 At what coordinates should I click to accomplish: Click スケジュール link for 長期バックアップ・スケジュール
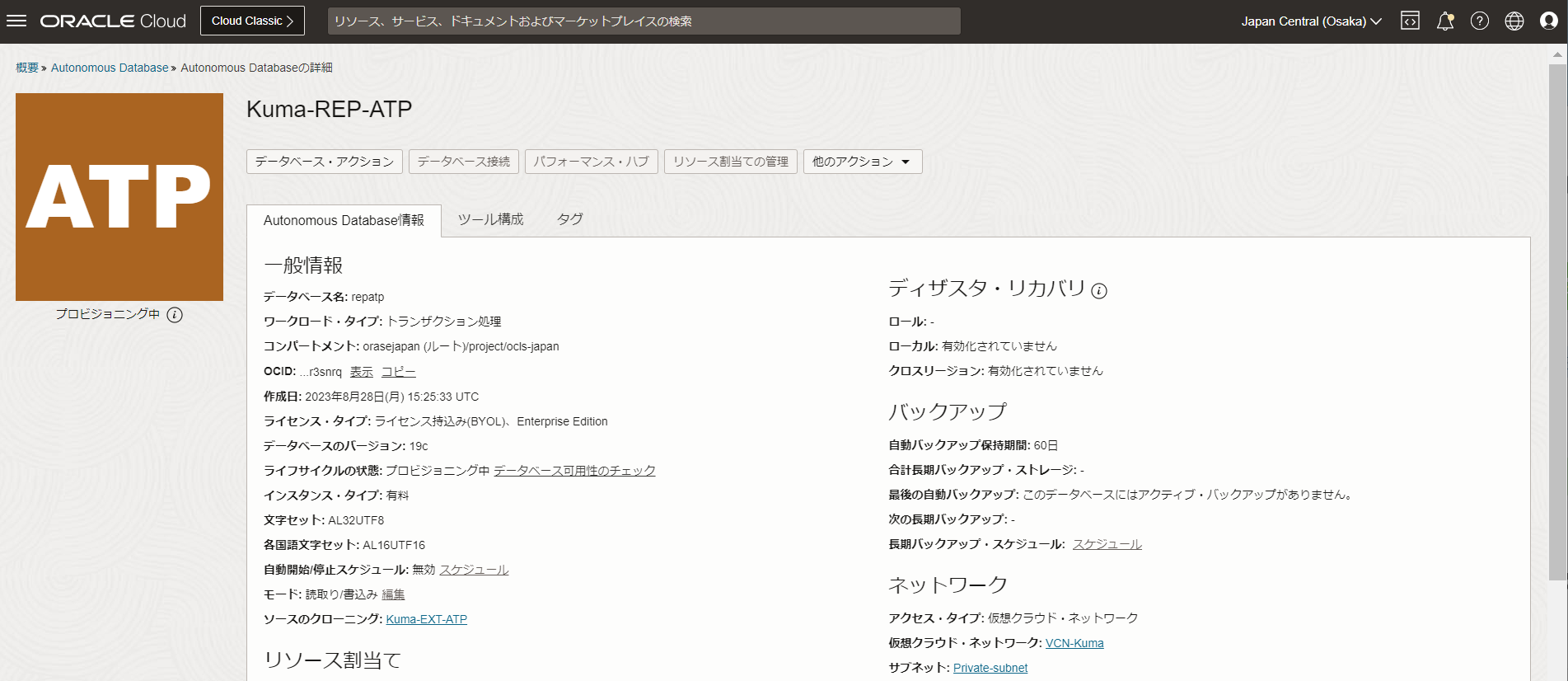coord(1107,544)
